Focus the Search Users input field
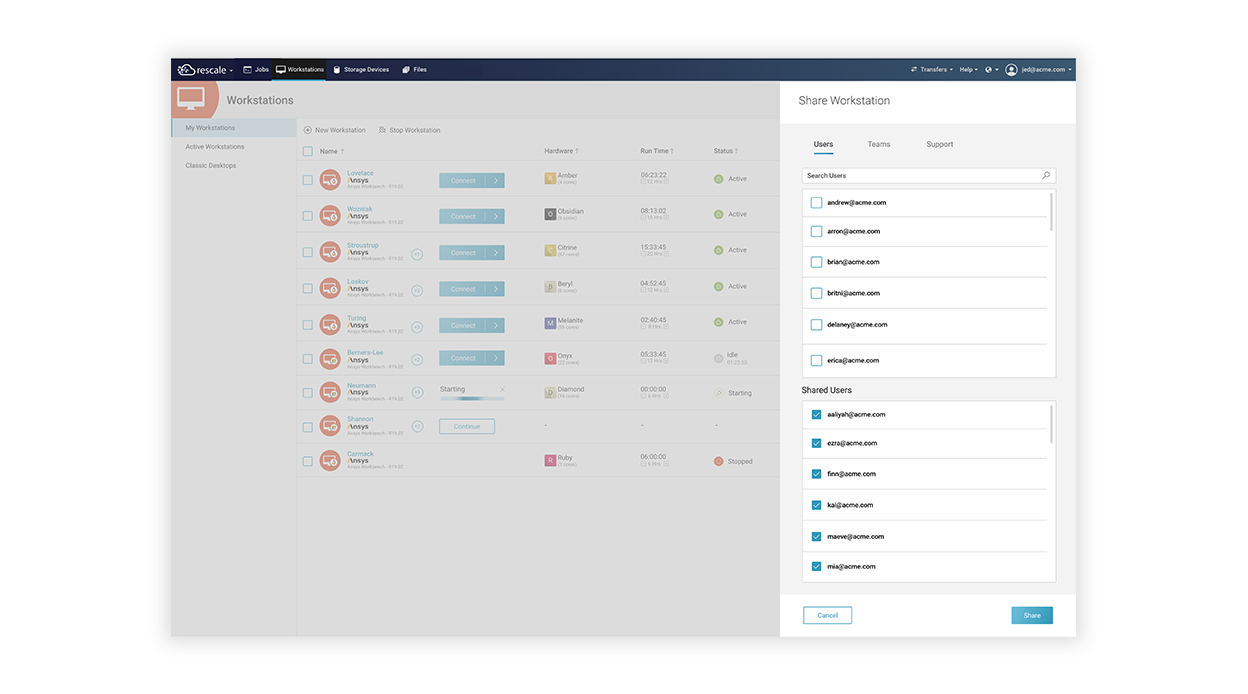 [x=928, y=175]
